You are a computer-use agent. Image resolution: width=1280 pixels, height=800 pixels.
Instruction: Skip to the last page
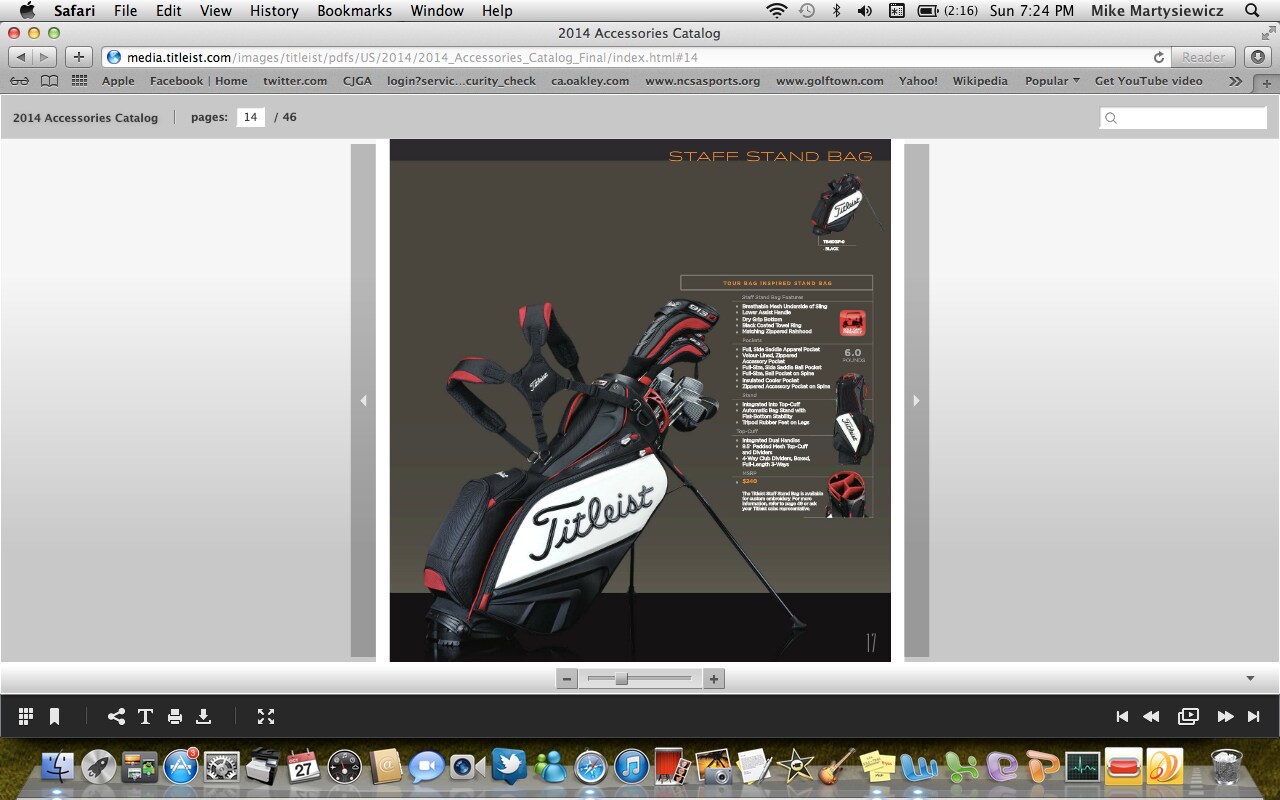click(1253, 716)
